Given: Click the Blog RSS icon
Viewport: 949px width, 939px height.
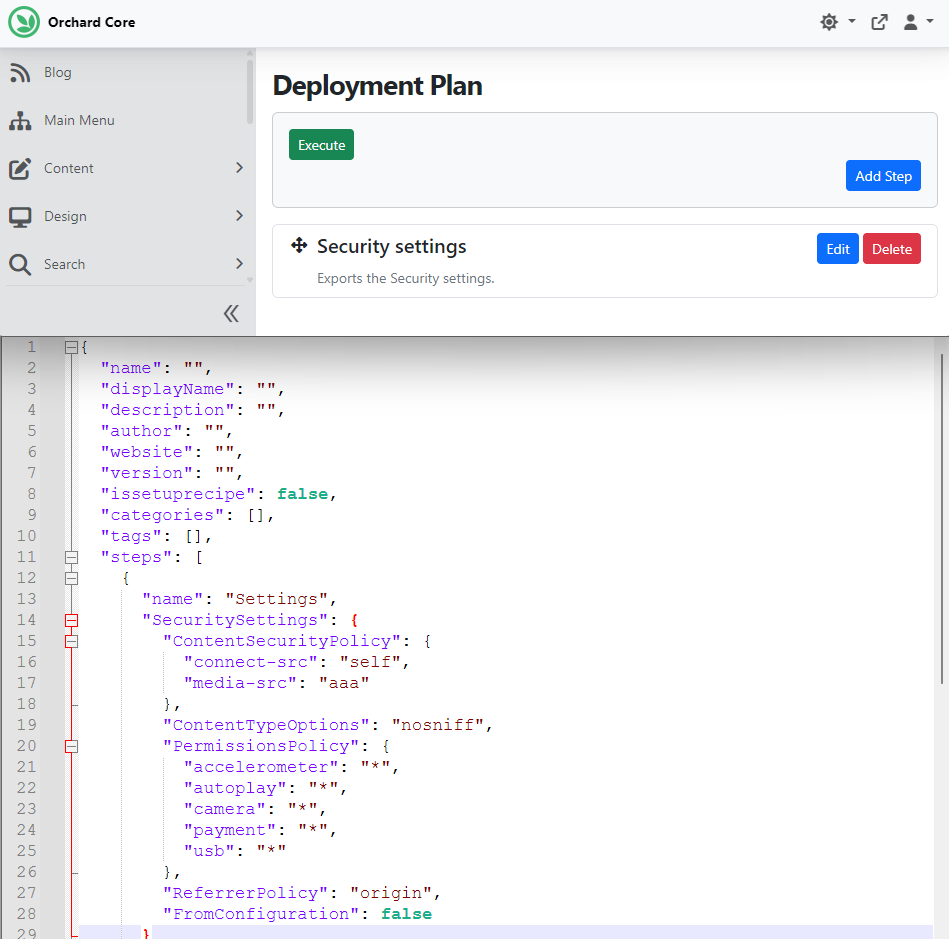Looking at the screenshot, I should 20,73.
